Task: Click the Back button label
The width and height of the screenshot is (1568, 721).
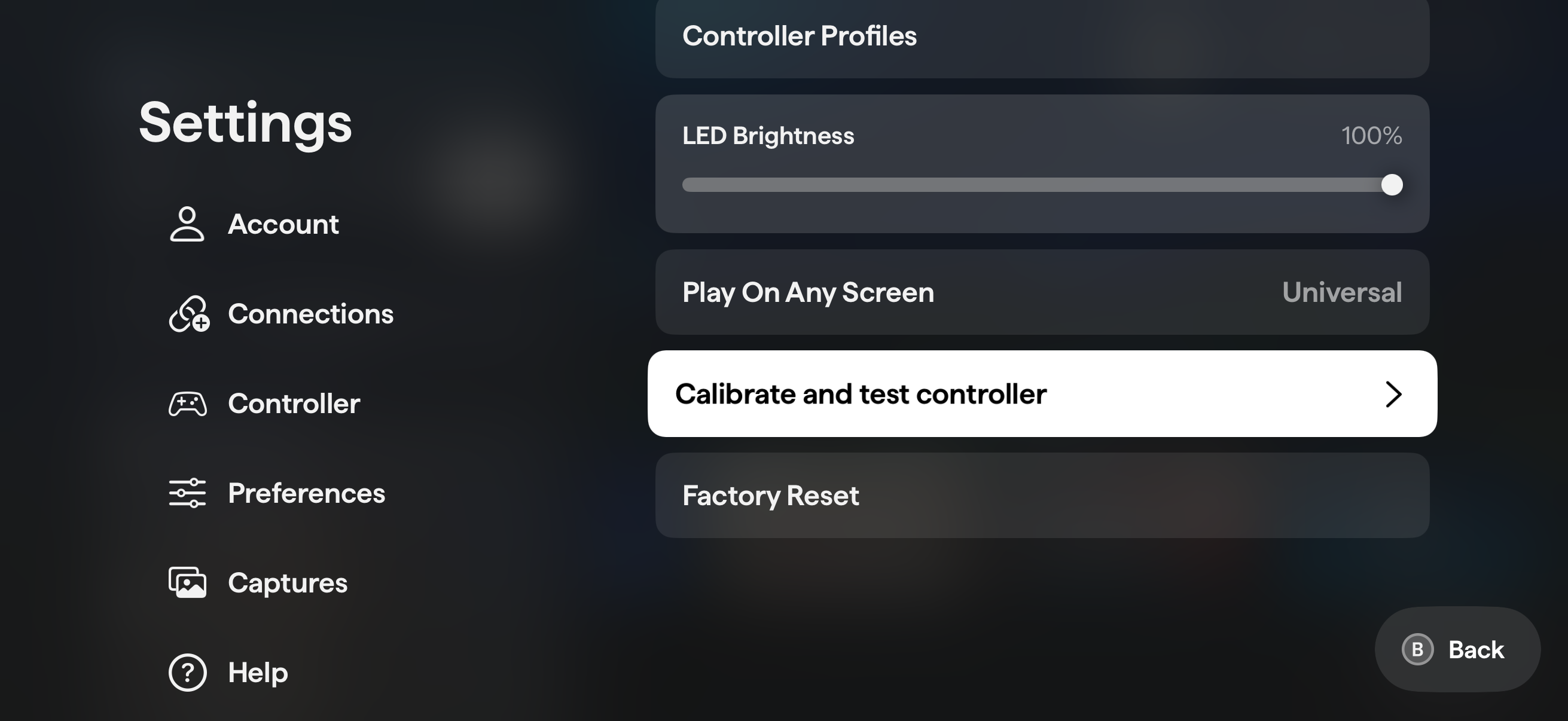Action: pos(1475,649)
